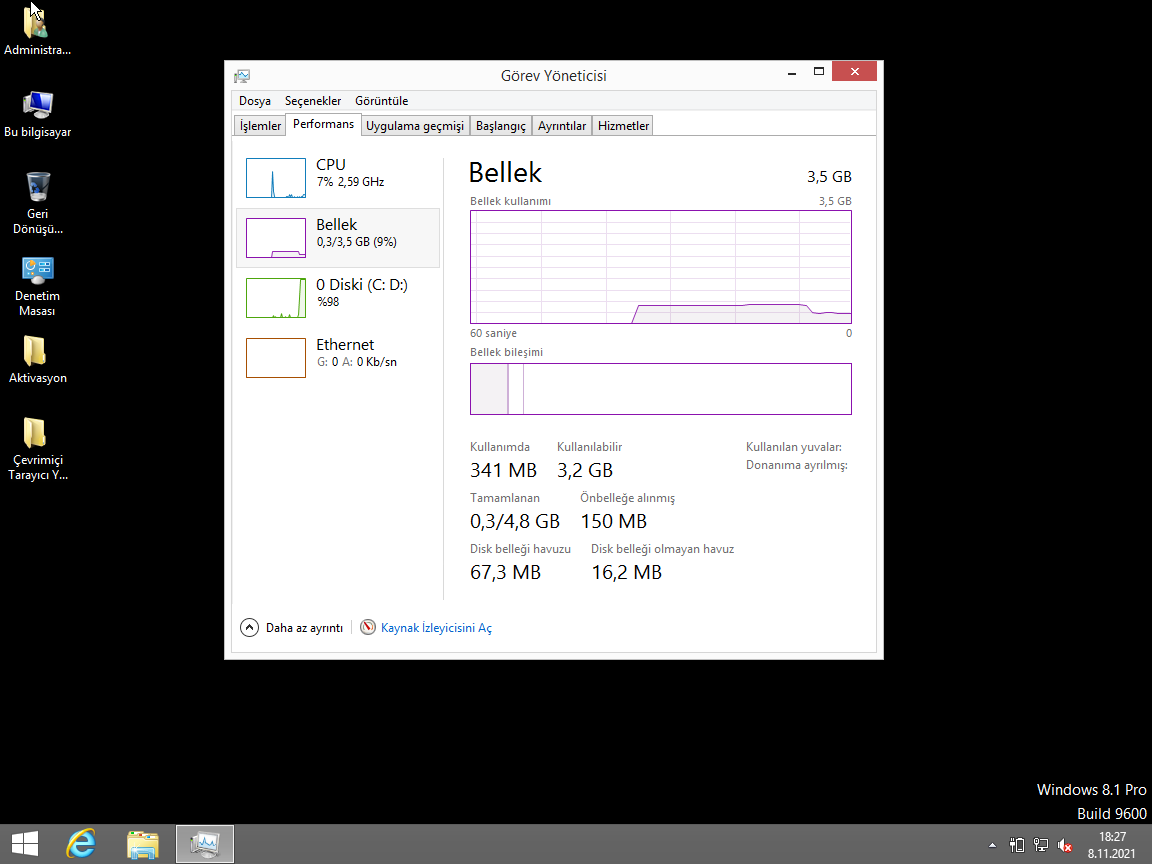Select the Disk 0 (C: D:) graph
Screen dimensions: 1152x864
pyautogui.click(x=276, y=298)
